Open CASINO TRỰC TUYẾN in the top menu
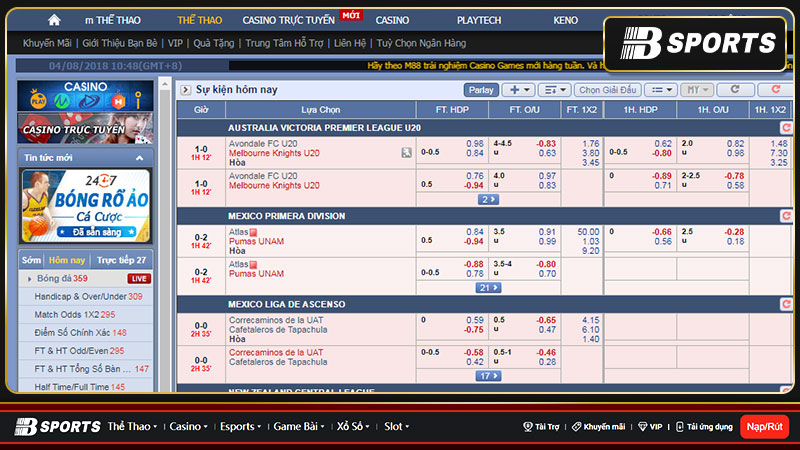This screenshot has height=450, width=800. [288, 20]
